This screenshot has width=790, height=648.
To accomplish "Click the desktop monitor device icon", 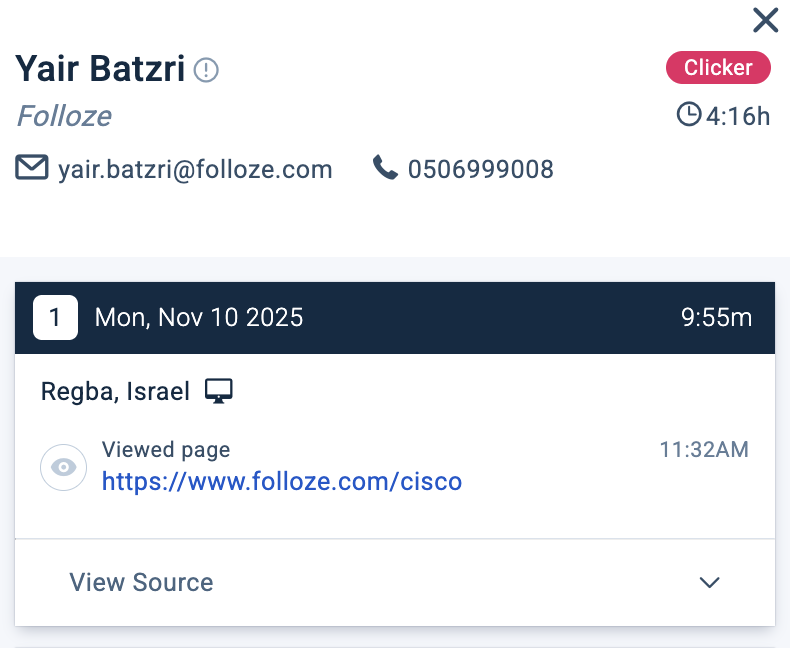I will (x=219, y=391).
